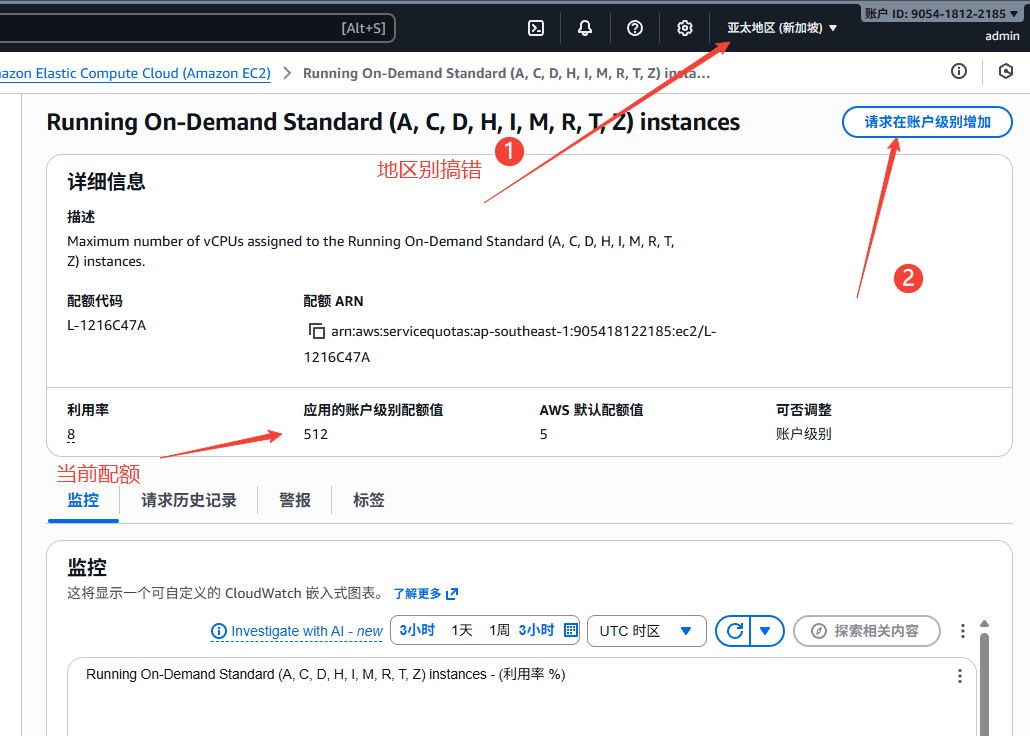
Task: Copy the quota ARN with the copy icon
Action: (x=316, y=331)
